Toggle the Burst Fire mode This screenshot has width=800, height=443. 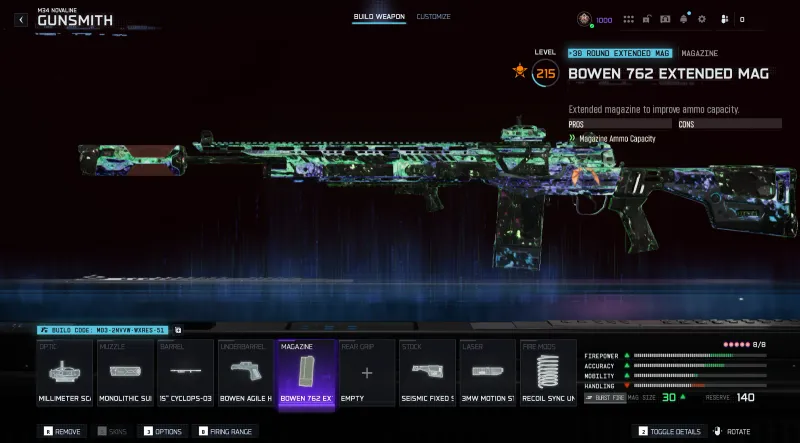pyautogui.click(x=605, y=398)
